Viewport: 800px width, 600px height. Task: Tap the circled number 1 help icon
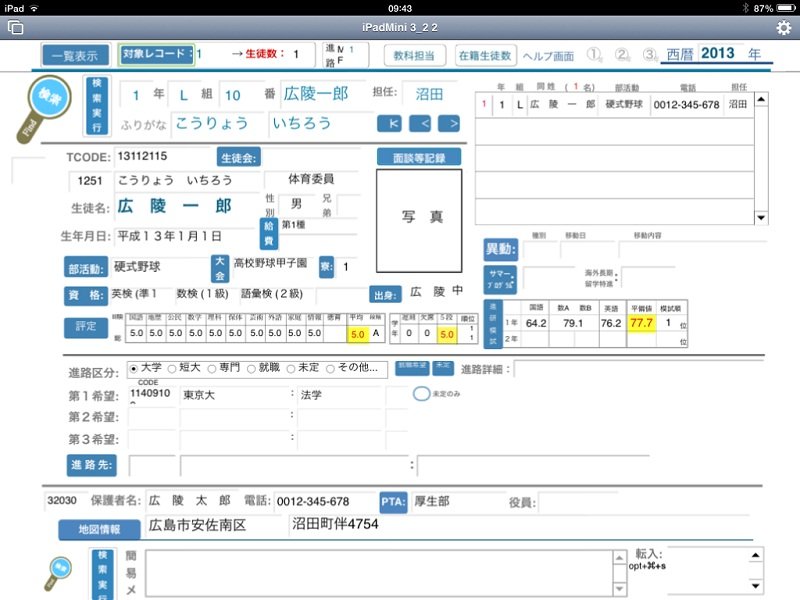click(594, 54)
